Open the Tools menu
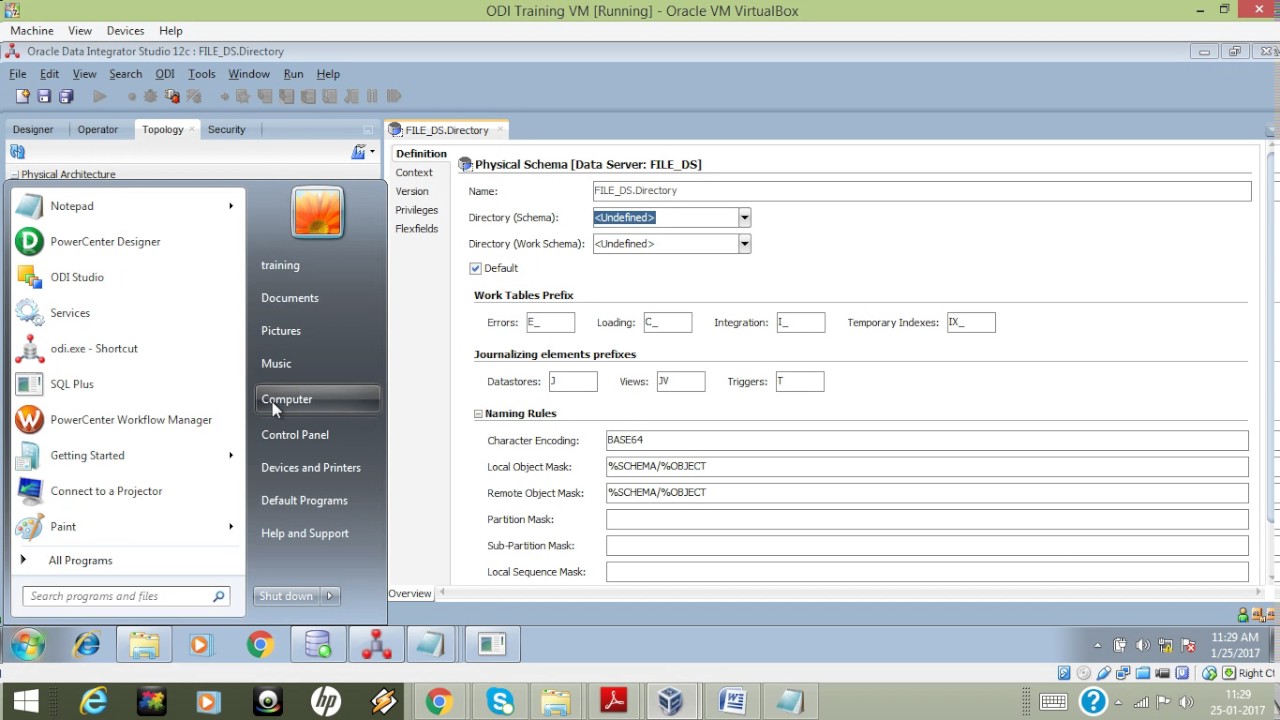This screenshot has height=720, width=1280. click(x=201, y=74)
